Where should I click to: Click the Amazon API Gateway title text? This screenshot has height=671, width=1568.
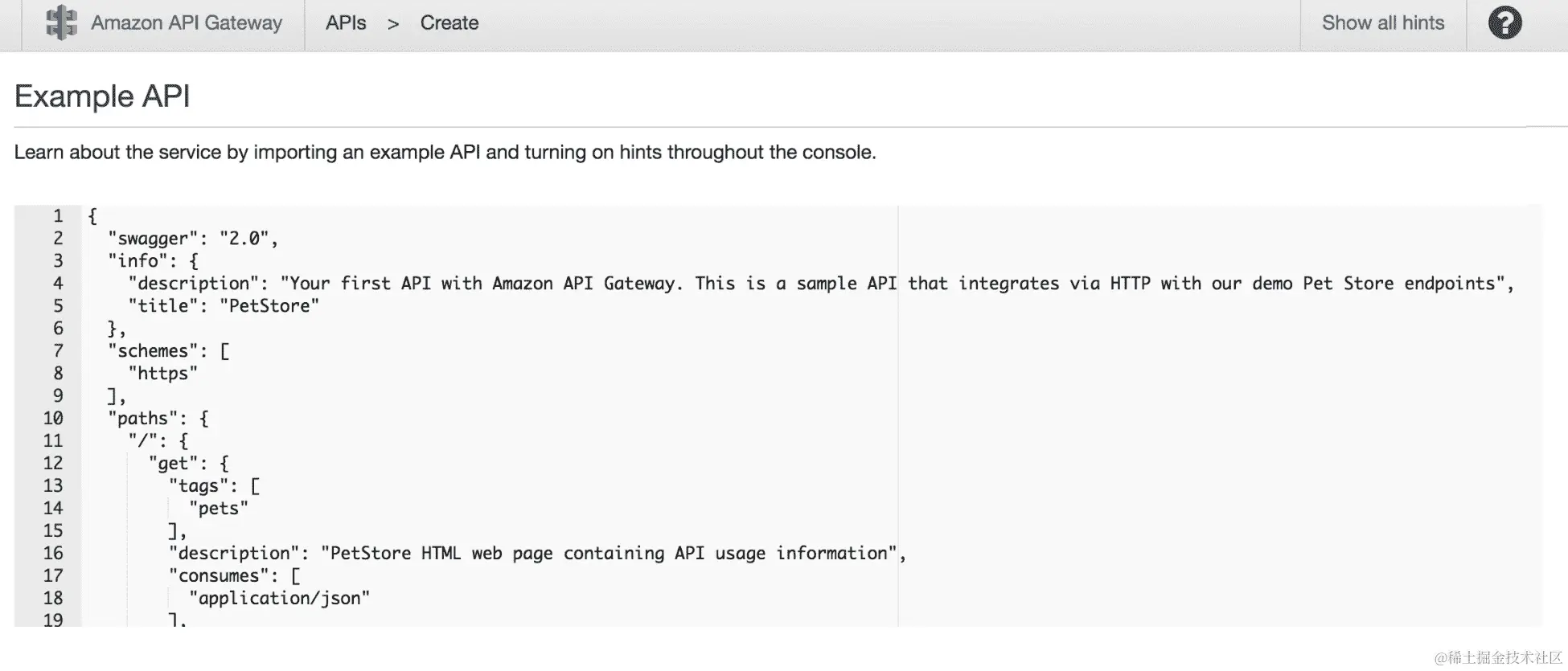point(187,23)
